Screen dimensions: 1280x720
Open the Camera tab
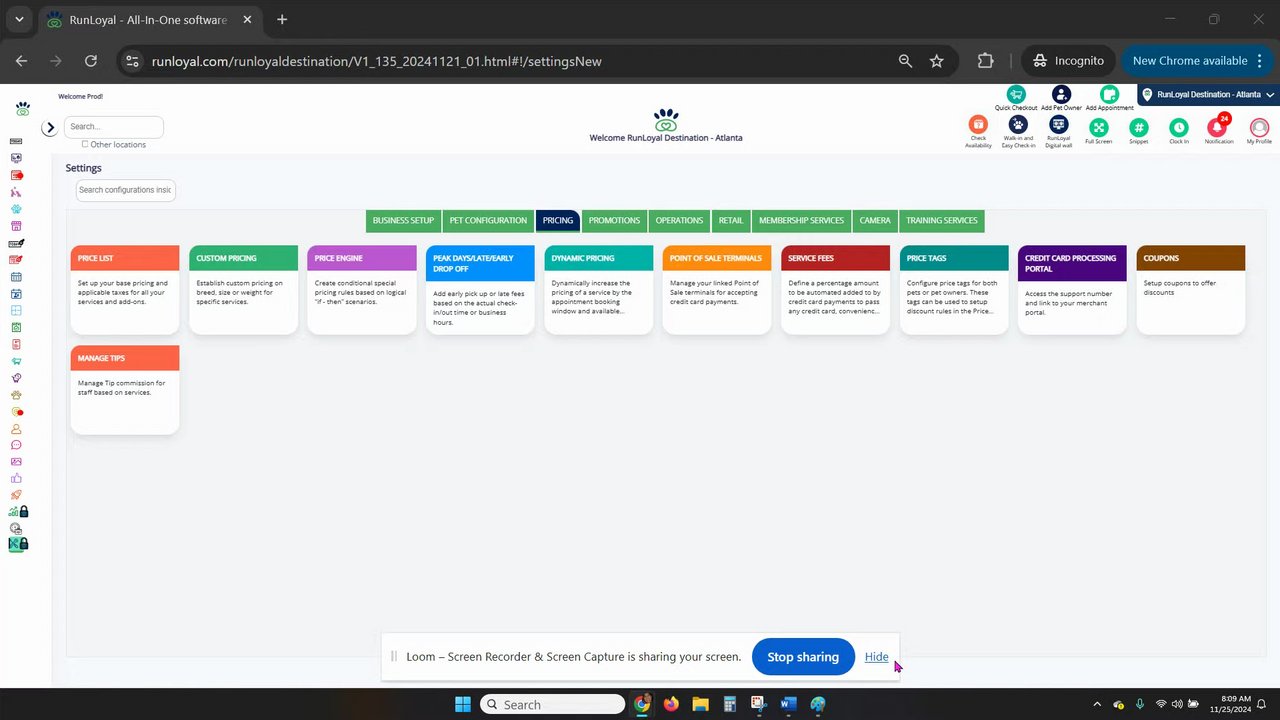pyautogui.click(x=875, y=220)
